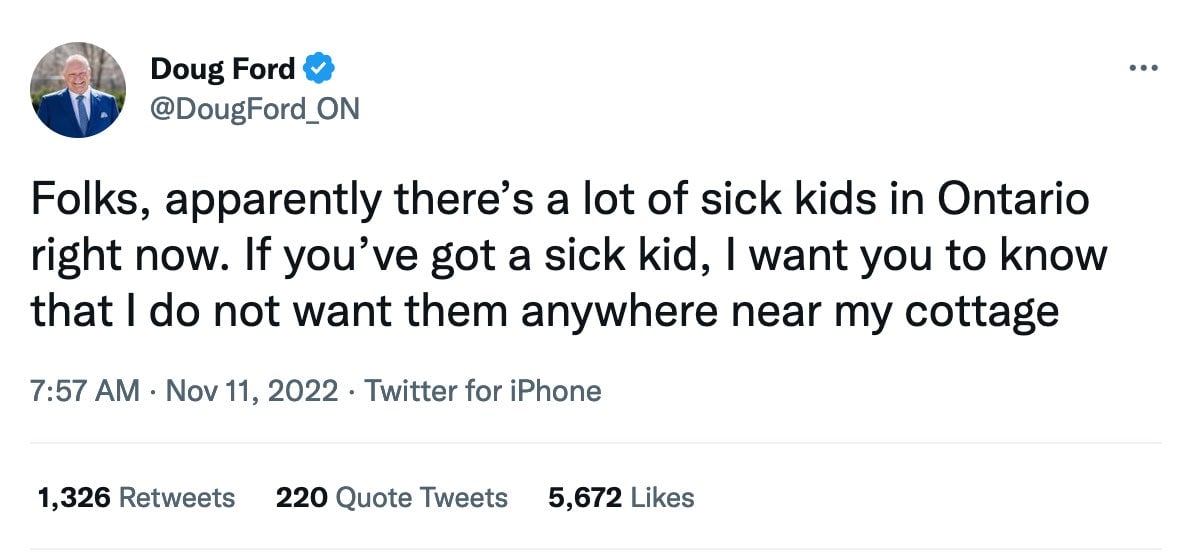The height and width of the screenshot is (552, 1194).
Task: Click the blue verified checkmark badge
Action: [x=319, y=69]
